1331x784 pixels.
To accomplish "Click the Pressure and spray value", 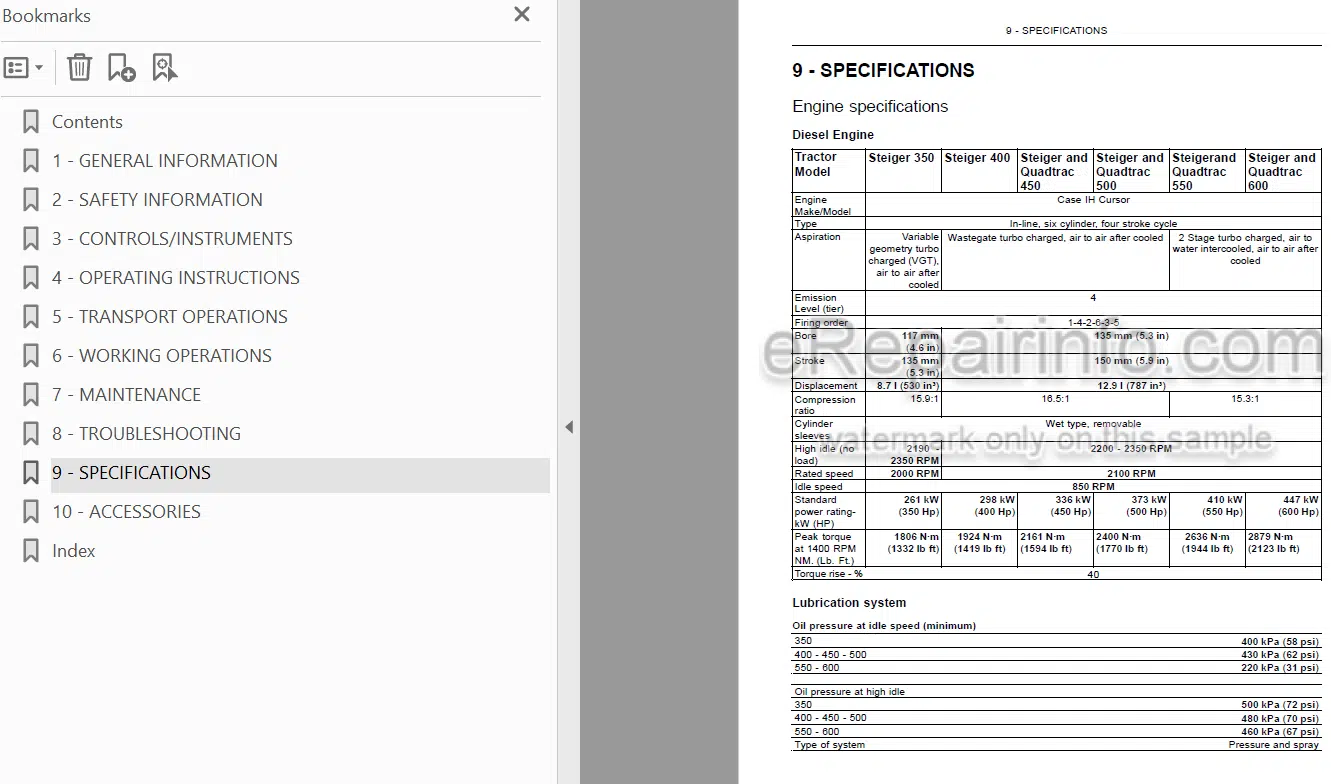I will coord(1274,745).
